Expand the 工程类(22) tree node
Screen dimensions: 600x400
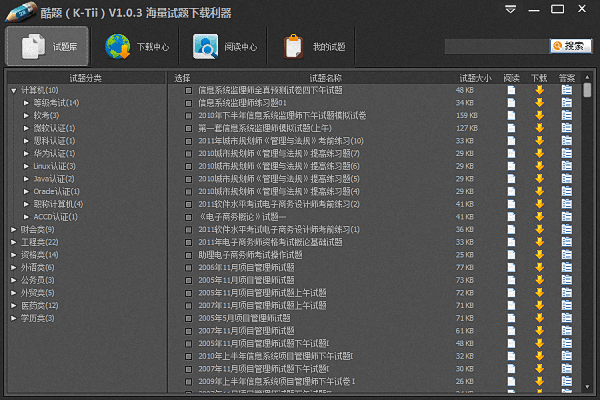(x=12, y=242)
